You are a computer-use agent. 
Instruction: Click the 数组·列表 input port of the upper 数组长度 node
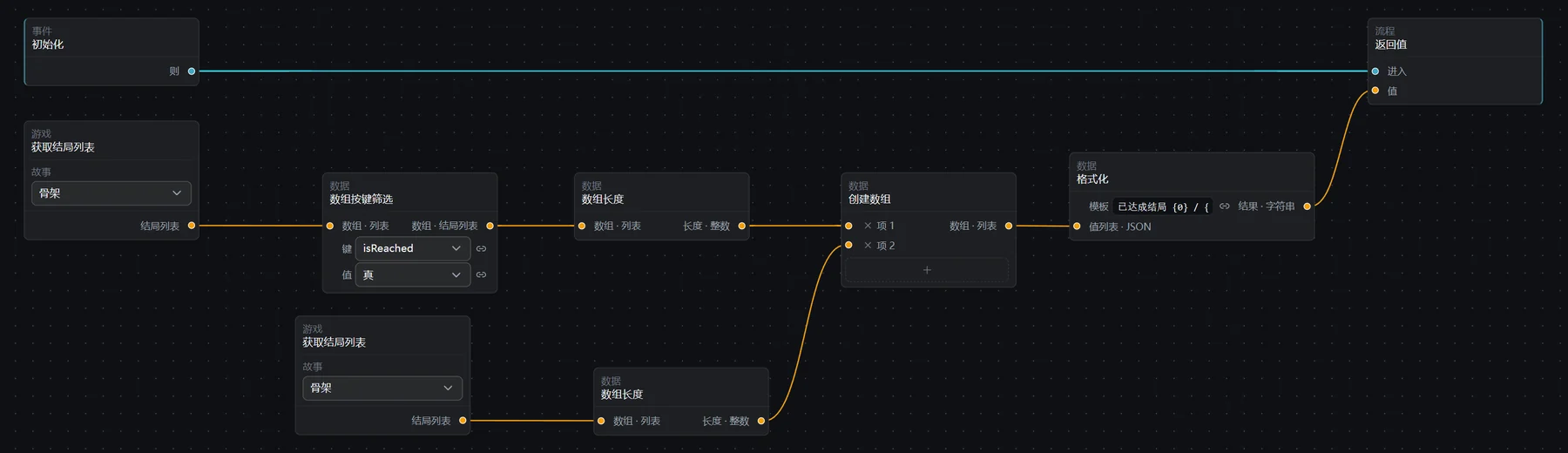tap(582, 226)
